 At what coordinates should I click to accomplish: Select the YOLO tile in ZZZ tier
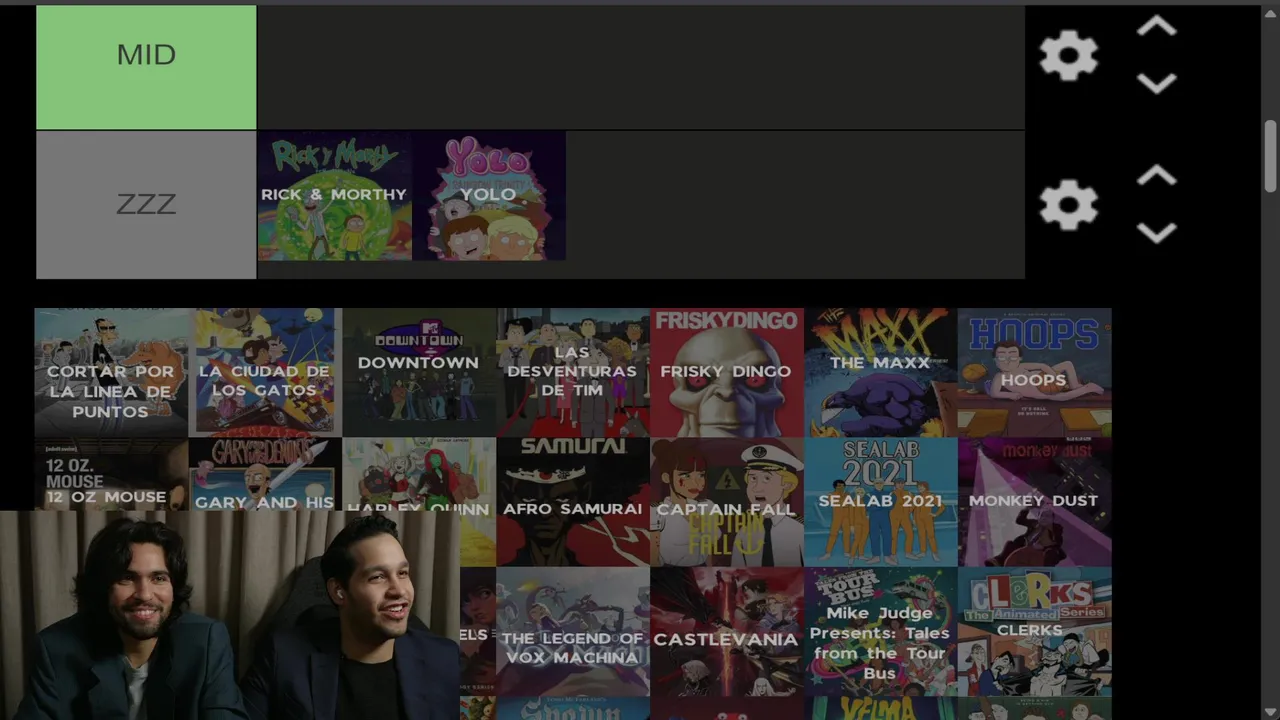pyautogui.click(x=489, y=196)
